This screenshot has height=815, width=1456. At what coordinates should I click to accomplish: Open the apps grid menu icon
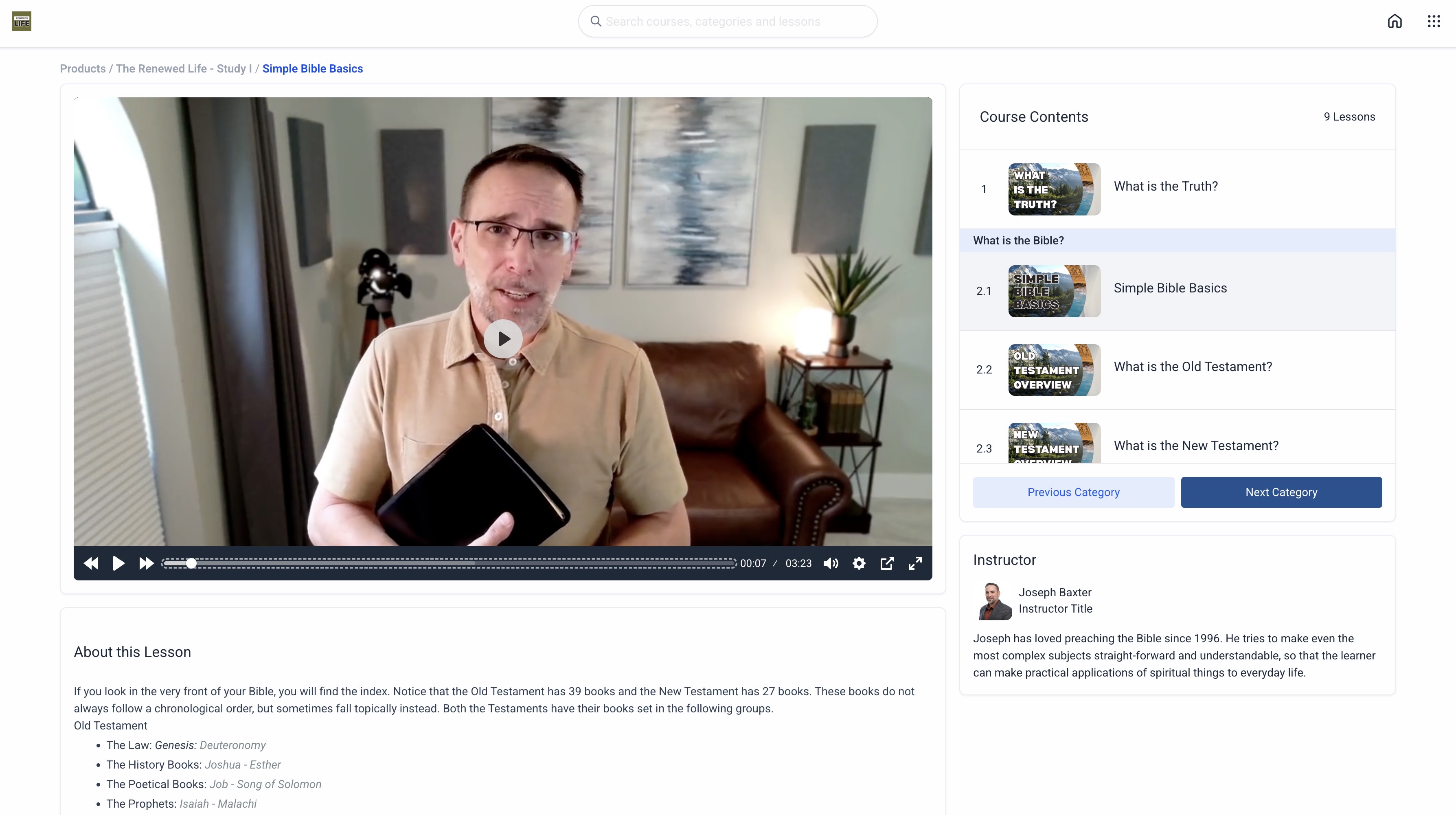[x=1433, y=22]
